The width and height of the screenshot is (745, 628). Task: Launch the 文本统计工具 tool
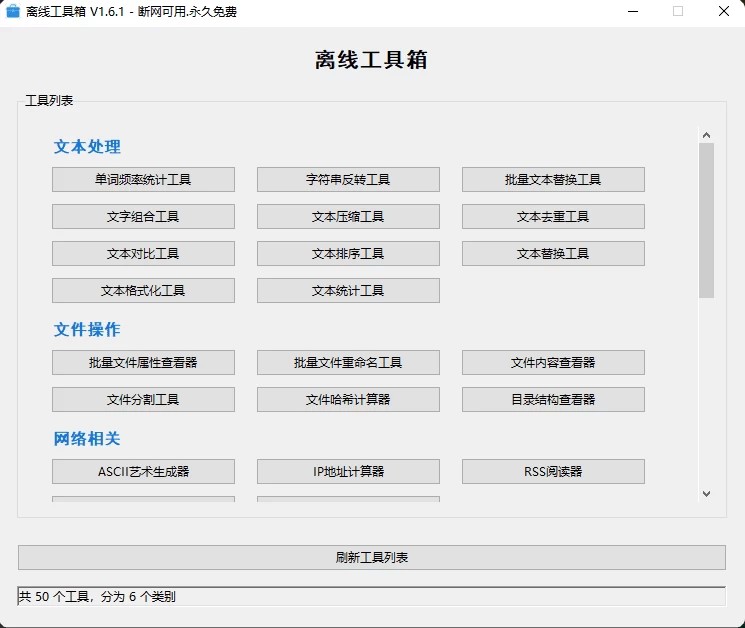coord(348,291)
